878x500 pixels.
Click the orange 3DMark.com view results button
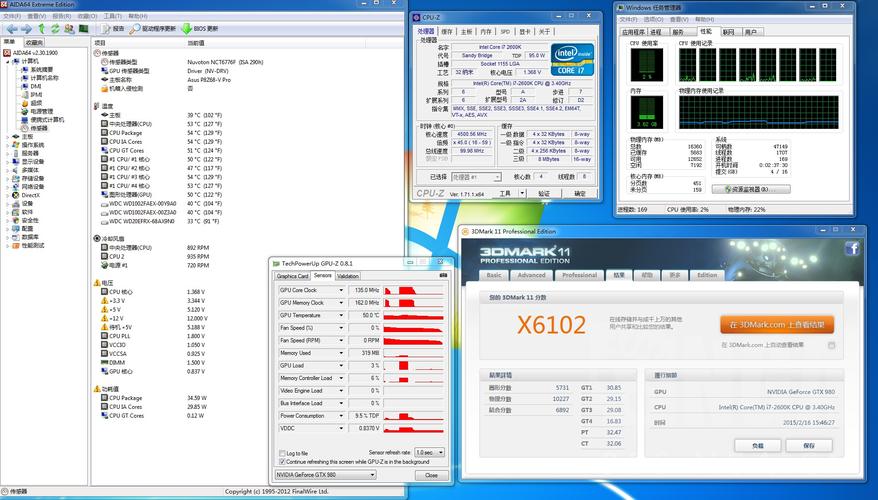[x=777, y=325]
